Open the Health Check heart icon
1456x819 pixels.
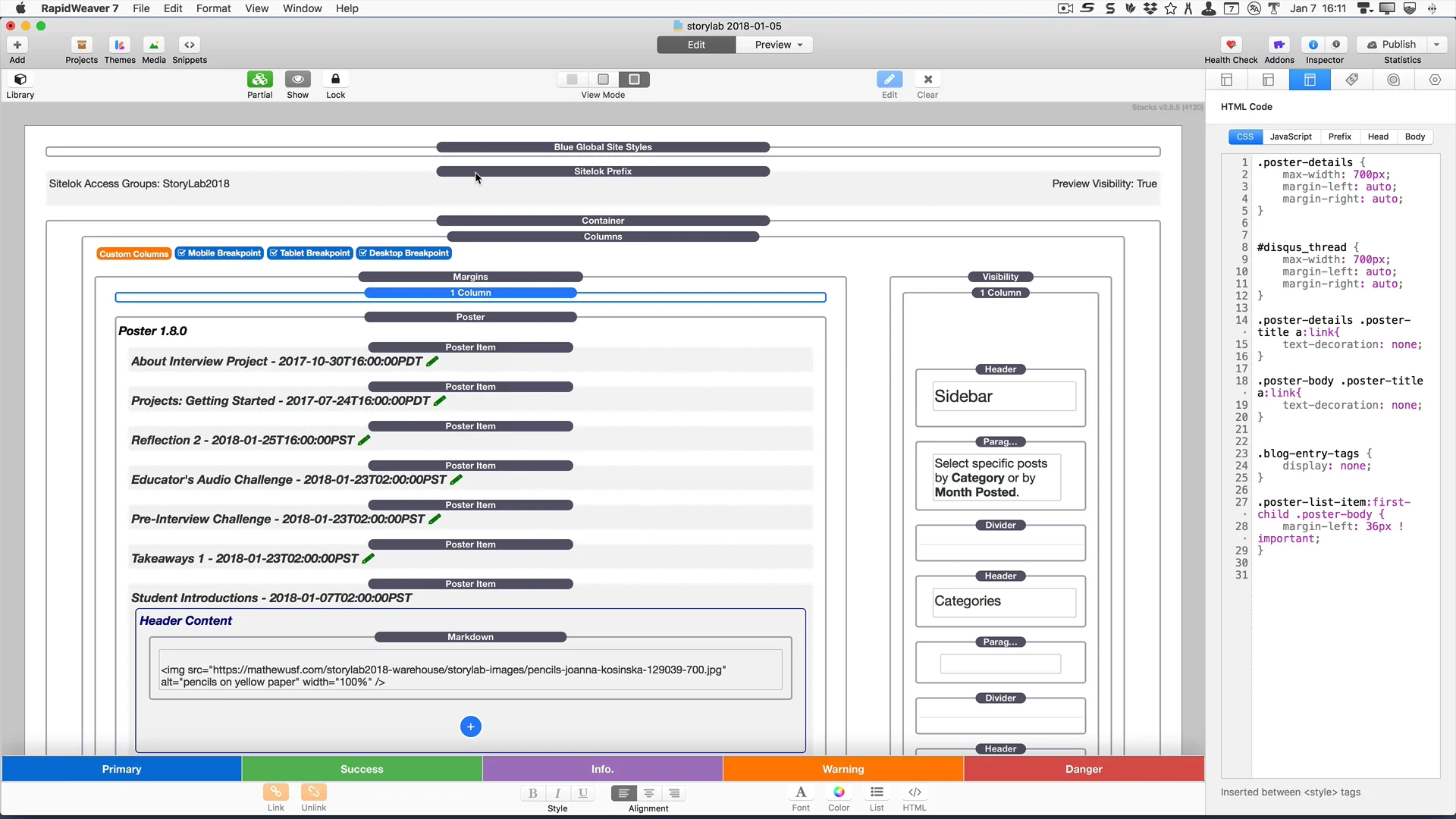(1230, 45)
